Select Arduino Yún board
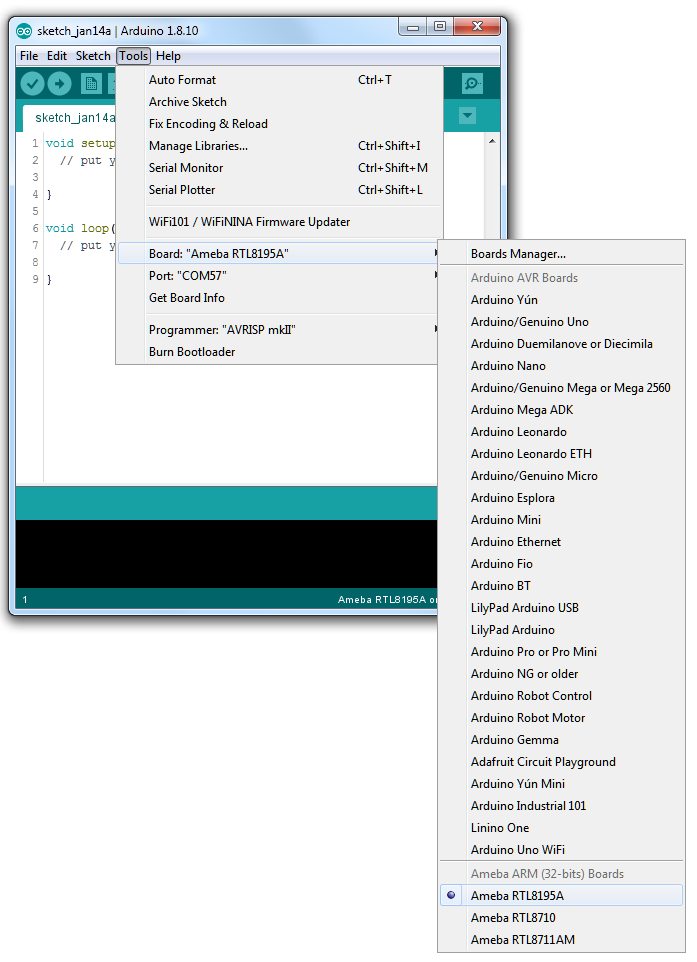697x962 pixels. pos(561,300)
